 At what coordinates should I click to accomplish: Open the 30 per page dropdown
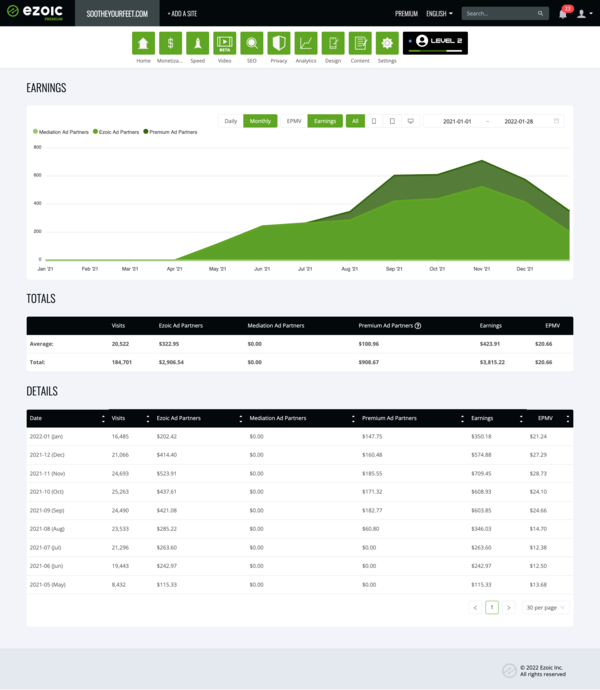(545, 608)
